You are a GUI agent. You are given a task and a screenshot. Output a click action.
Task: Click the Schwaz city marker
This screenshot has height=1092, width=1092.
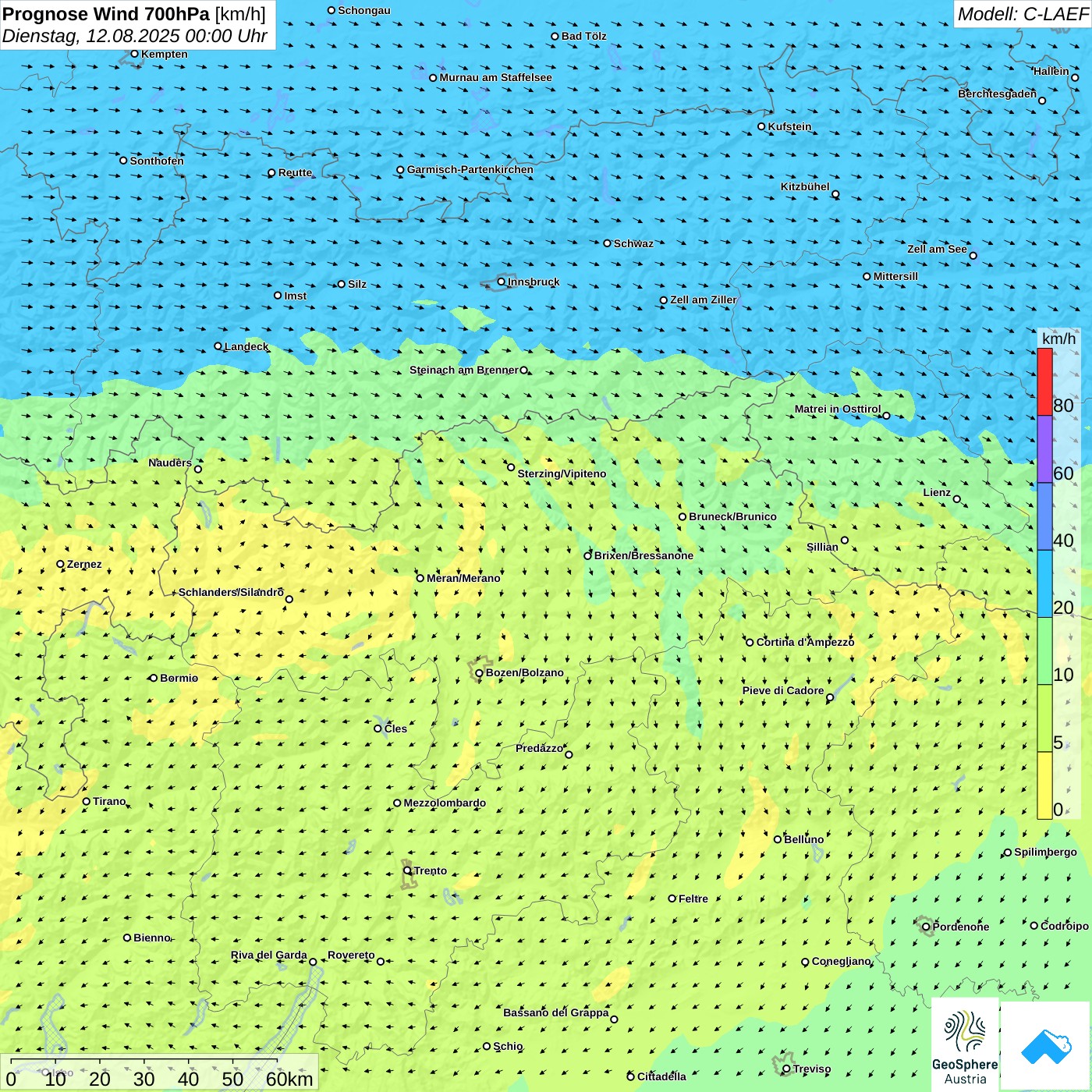608,243
